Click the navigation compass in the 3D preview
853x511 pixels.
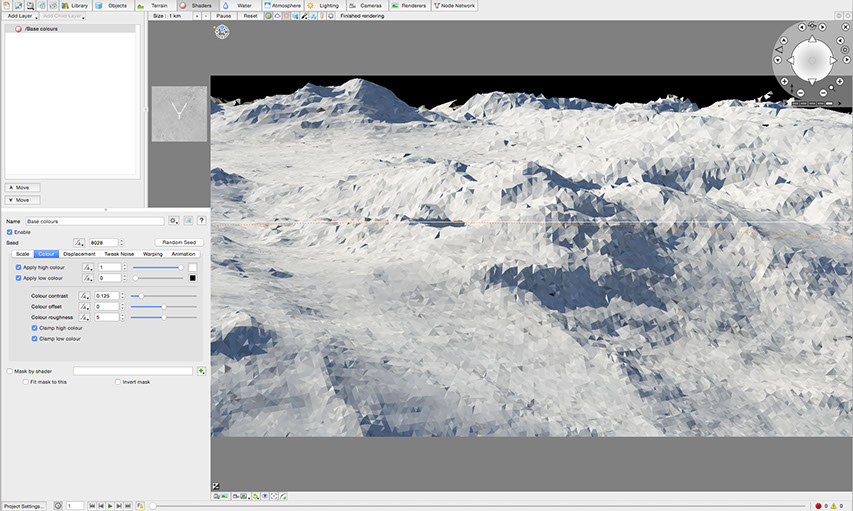coord(811,62)
